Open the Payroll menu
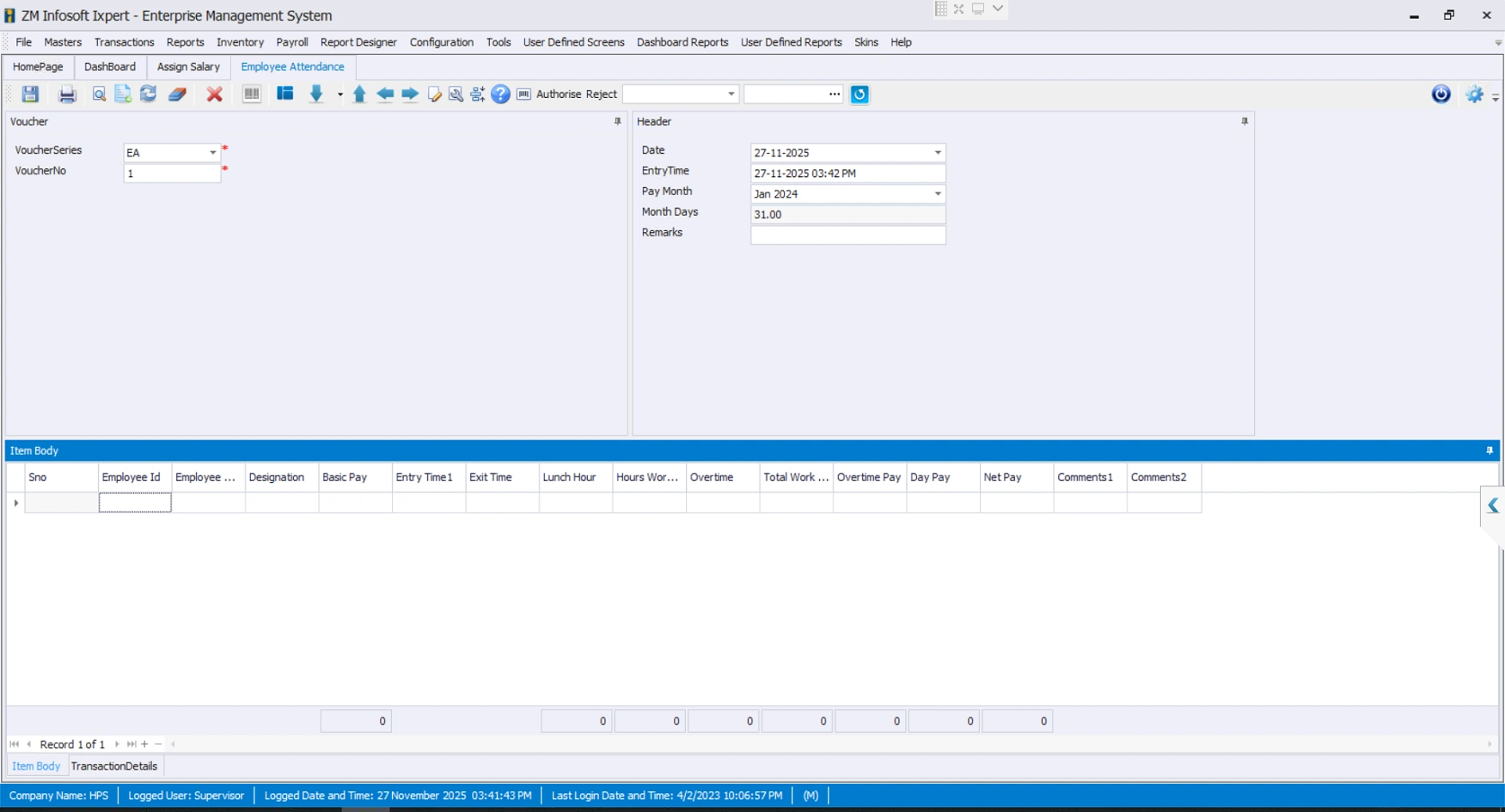 291,42
